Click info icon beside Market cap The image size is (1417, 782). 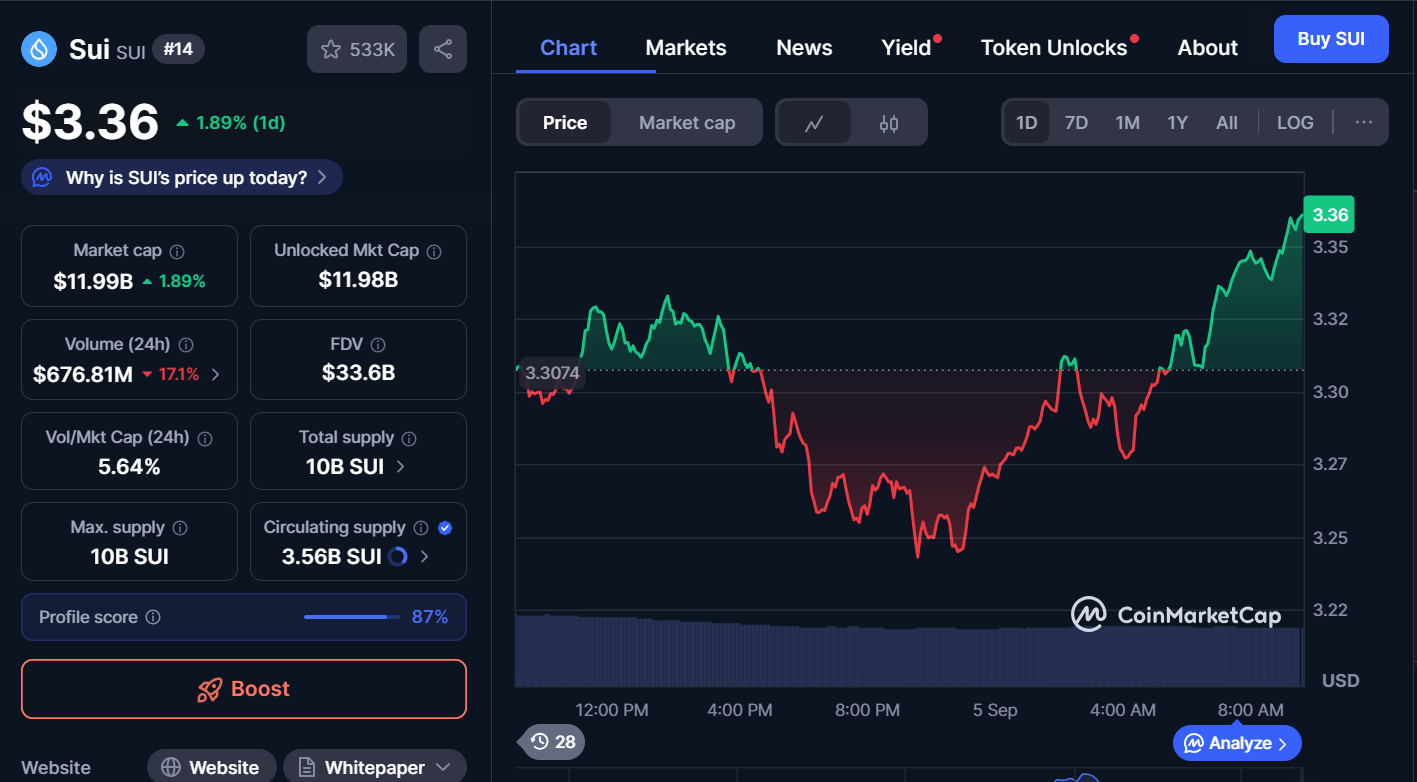pos(177,252)
